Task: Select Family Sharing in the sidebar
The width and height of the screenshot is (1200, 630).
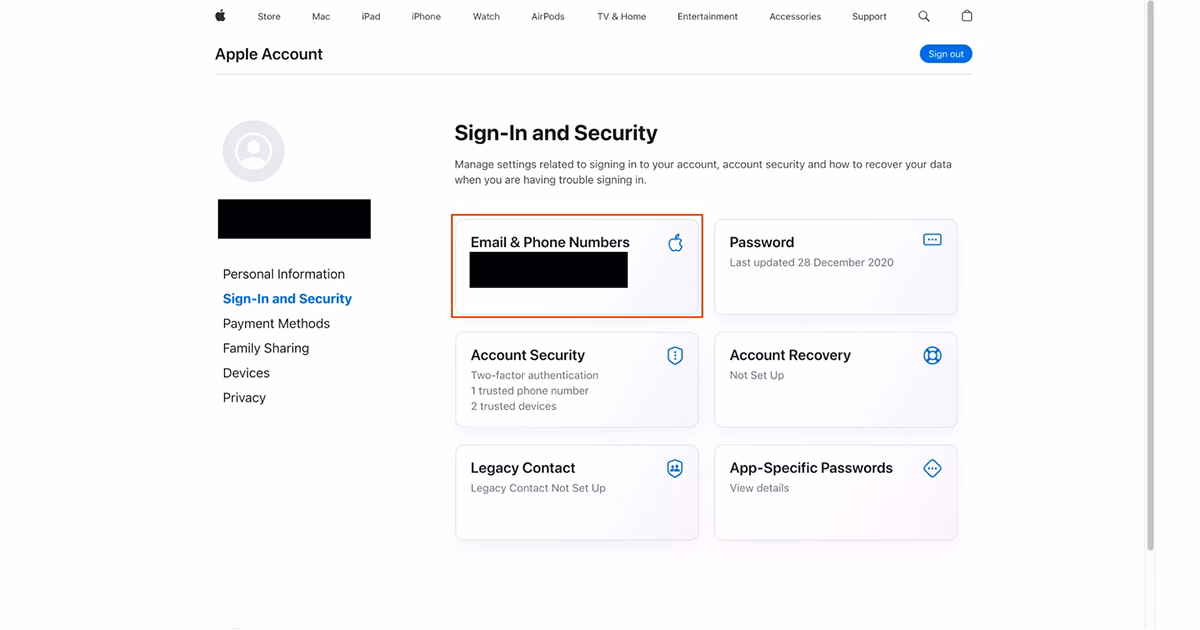Action: click(266, 348)
